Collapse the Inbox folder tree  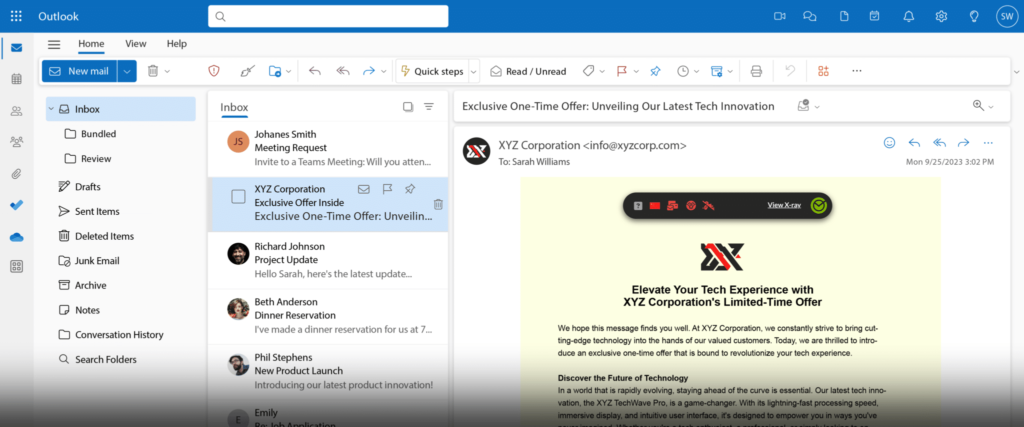point(50,109)
